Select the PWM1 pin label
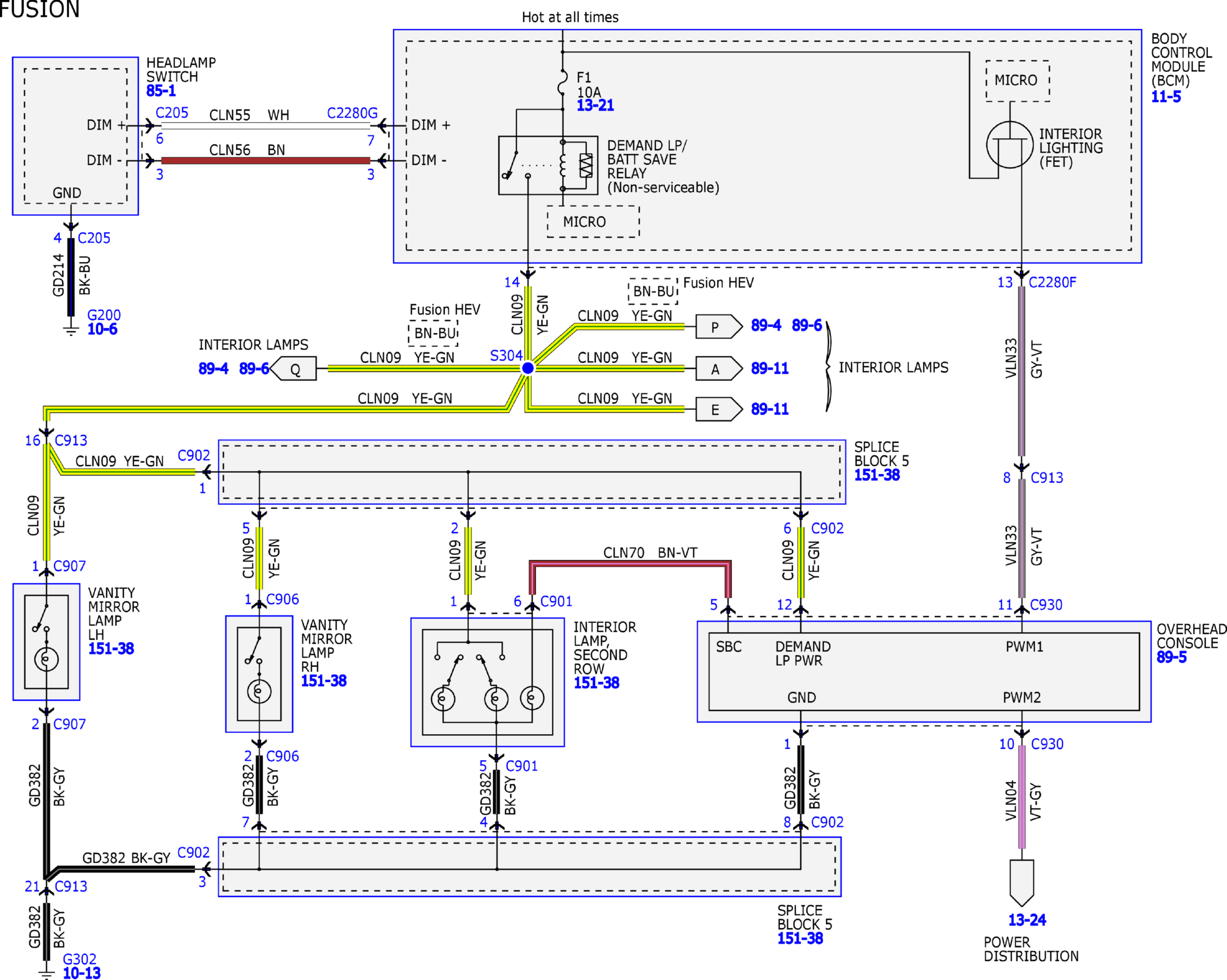The height and width of the screenshot is (980, 1227). [x=1024, y=647]
